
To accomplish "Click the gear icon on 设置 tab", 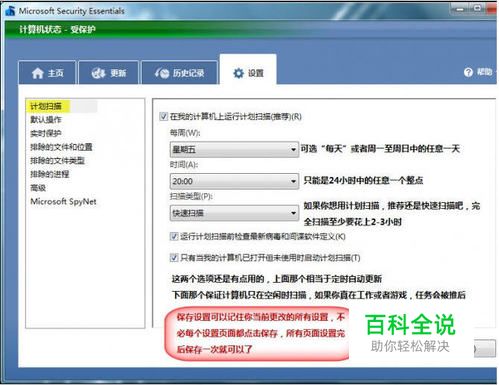I will [238, 73].
